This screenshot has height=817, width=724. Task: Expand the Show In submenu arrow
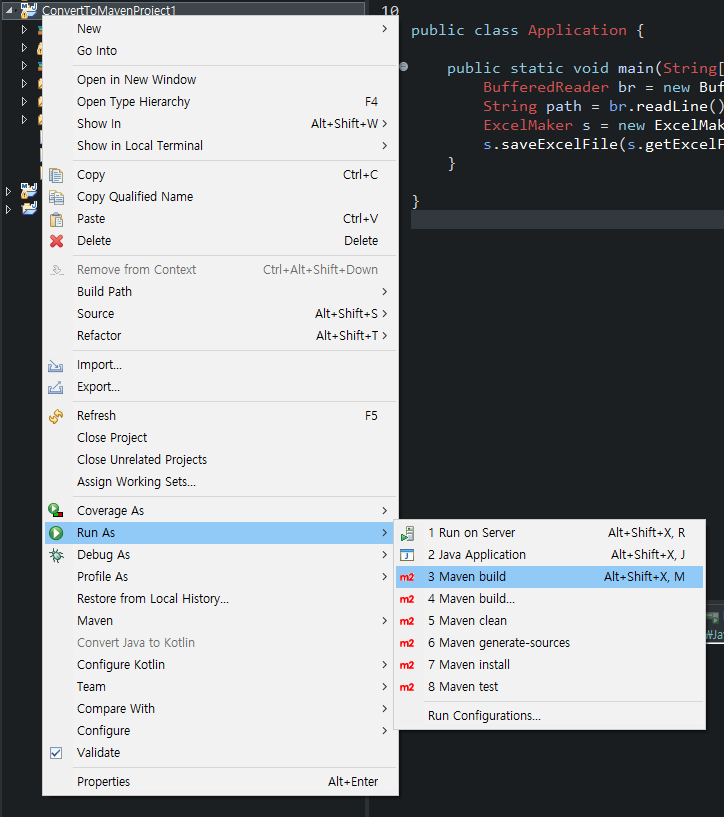[x=384, y=123]
